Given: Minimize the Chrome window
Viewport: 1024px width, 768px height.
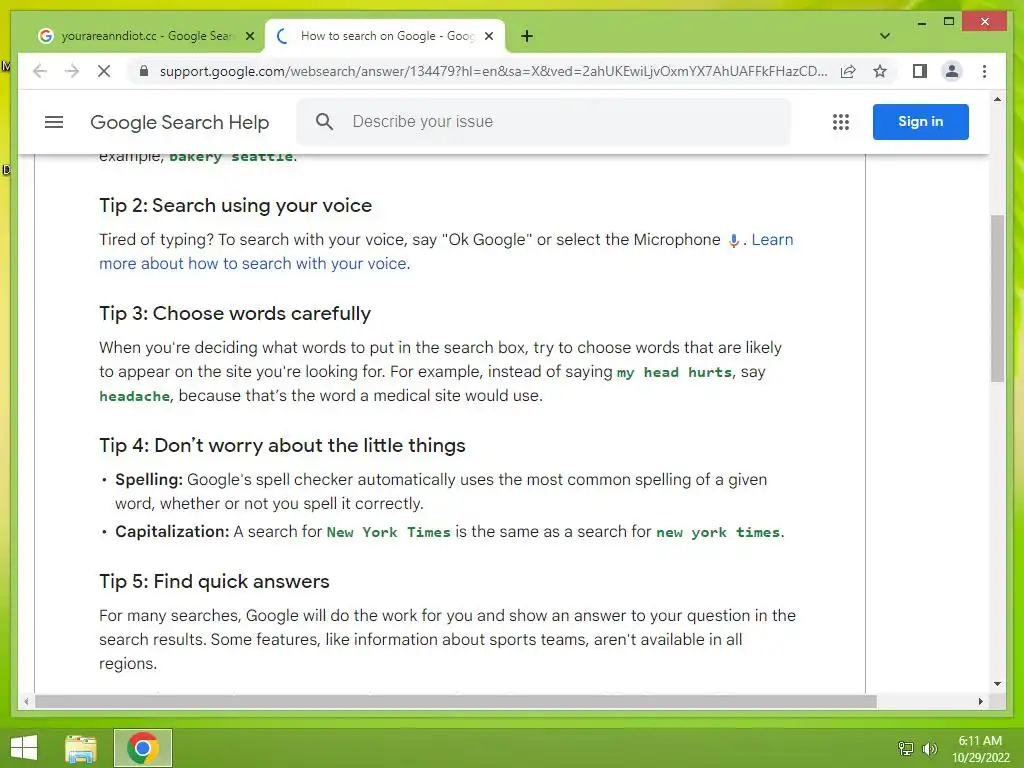Looking at the screenshot, I should tap(921, 22).
